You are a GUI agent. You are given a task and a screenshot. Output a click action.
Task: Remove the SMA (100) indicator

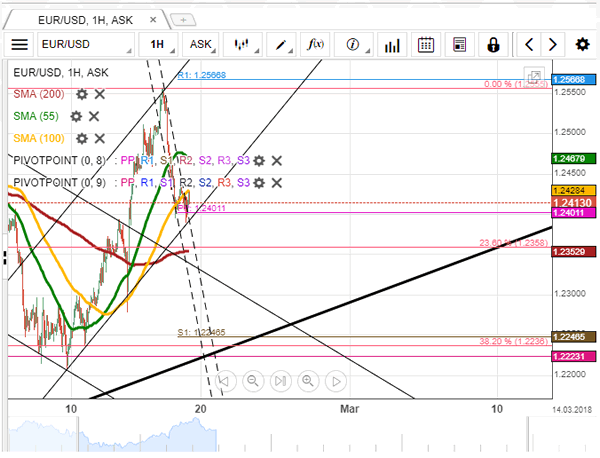pyautogui.click(x=101, y=138)
